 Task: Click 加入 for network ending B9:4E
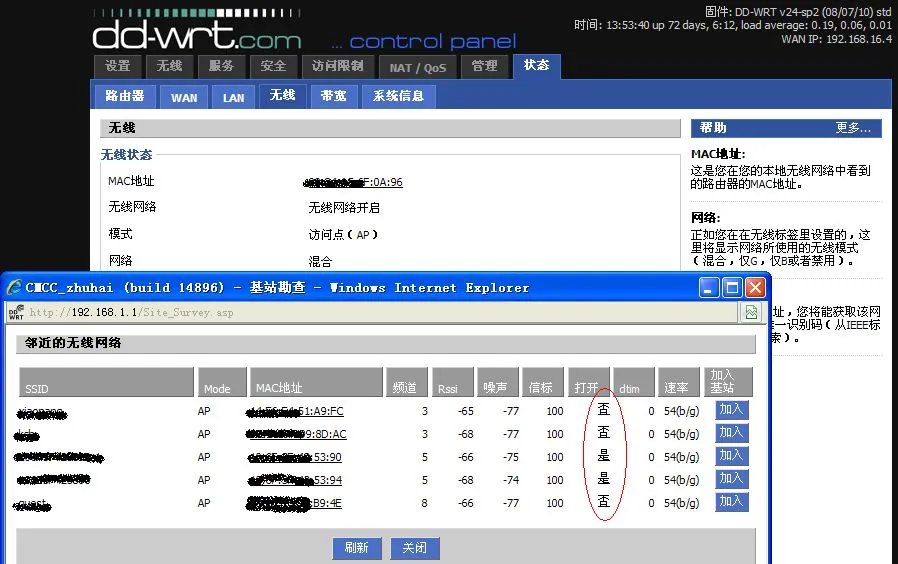[731, 502]
